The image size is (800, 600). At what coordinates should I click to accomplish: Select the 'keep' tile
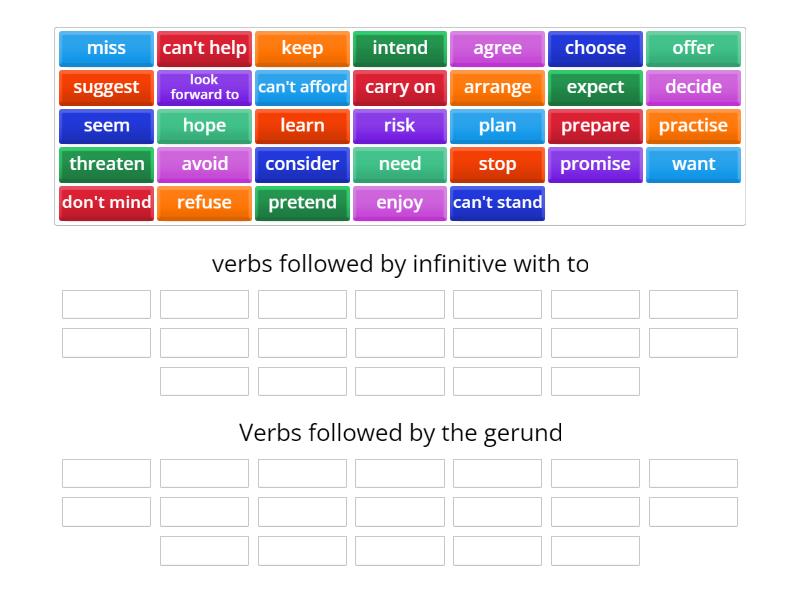pos(302,48)
